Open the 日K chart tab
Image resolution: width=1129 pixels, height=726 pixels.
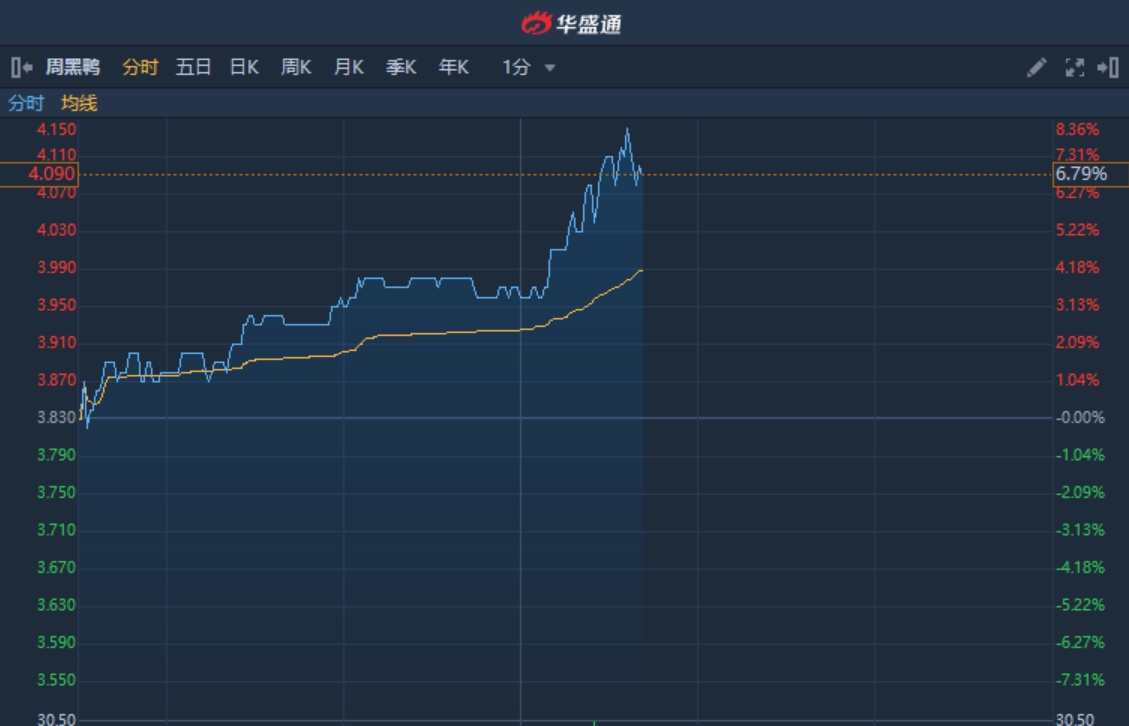[x=244, y=67]
